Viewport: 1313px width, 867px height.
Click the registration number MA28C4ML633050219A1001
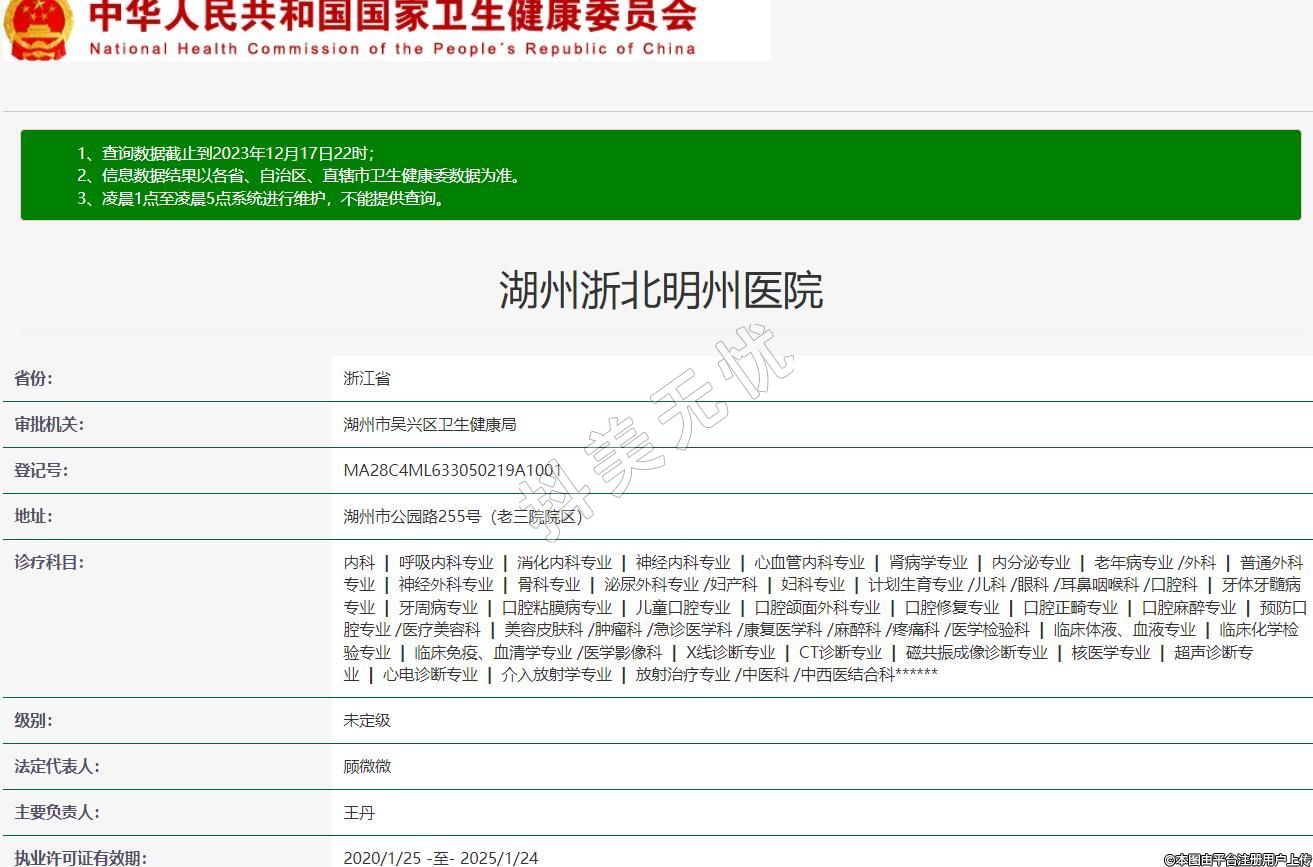point(452,470)
